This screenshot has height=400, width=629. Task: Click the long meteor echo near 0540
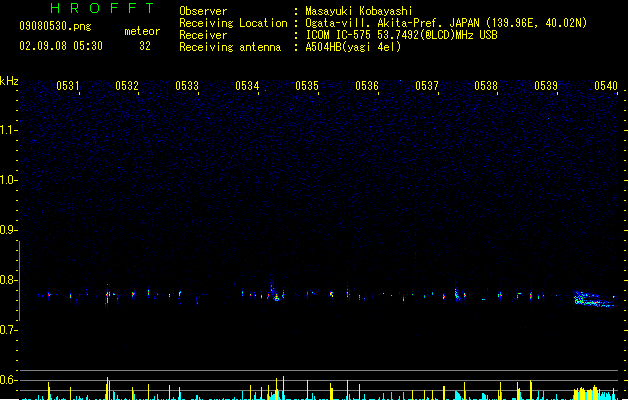pyautogui.click(x=594, y=300)
